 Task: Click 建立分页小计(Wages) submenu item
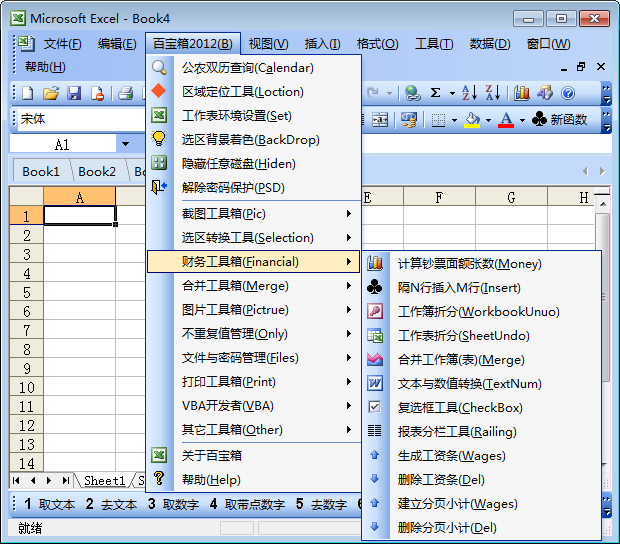pyautogui.click(x=482, y=504)
